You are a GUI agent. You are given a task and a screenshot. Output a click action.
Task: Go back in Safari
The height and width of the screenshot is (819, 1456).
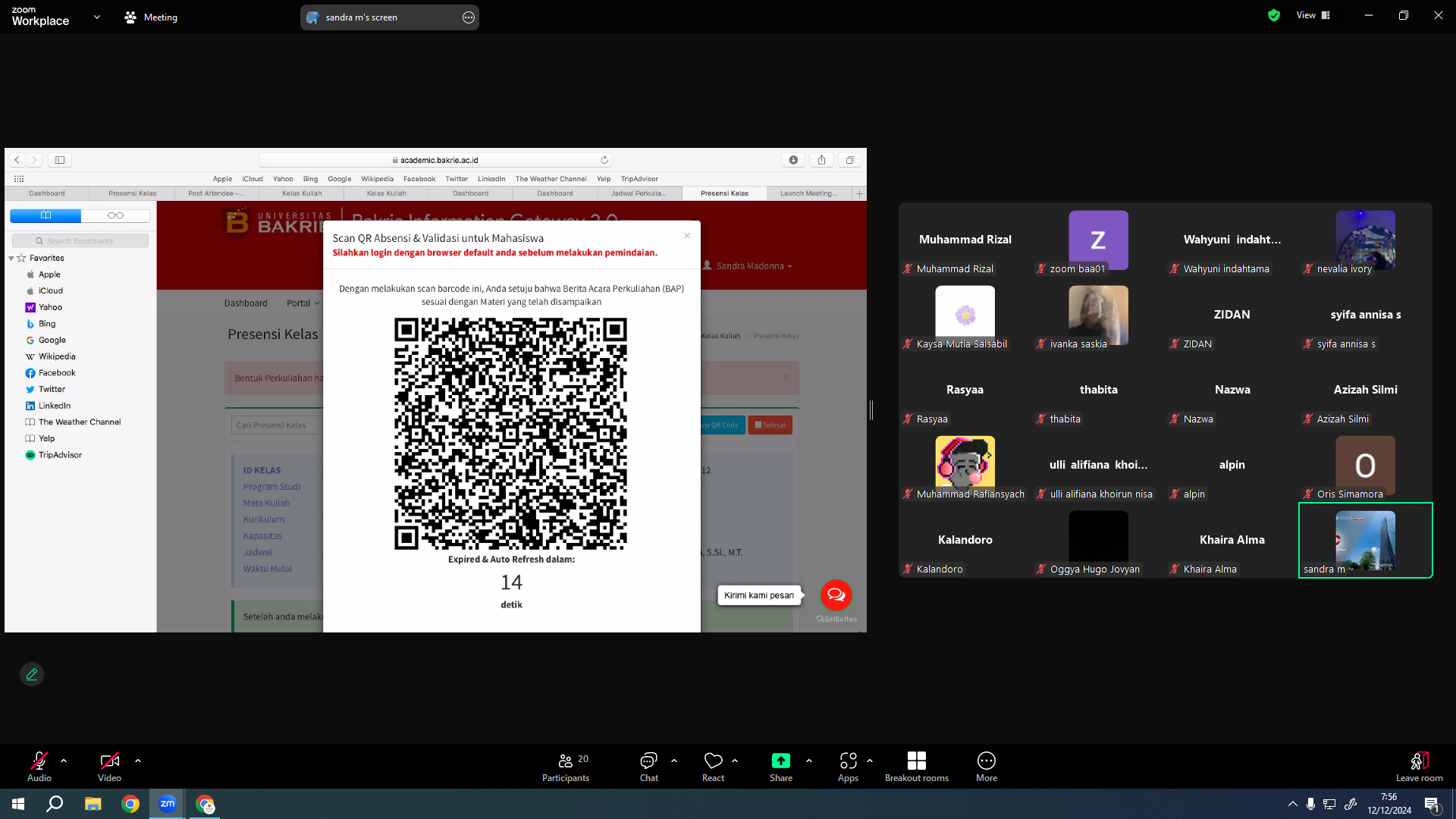coord(17,160)
